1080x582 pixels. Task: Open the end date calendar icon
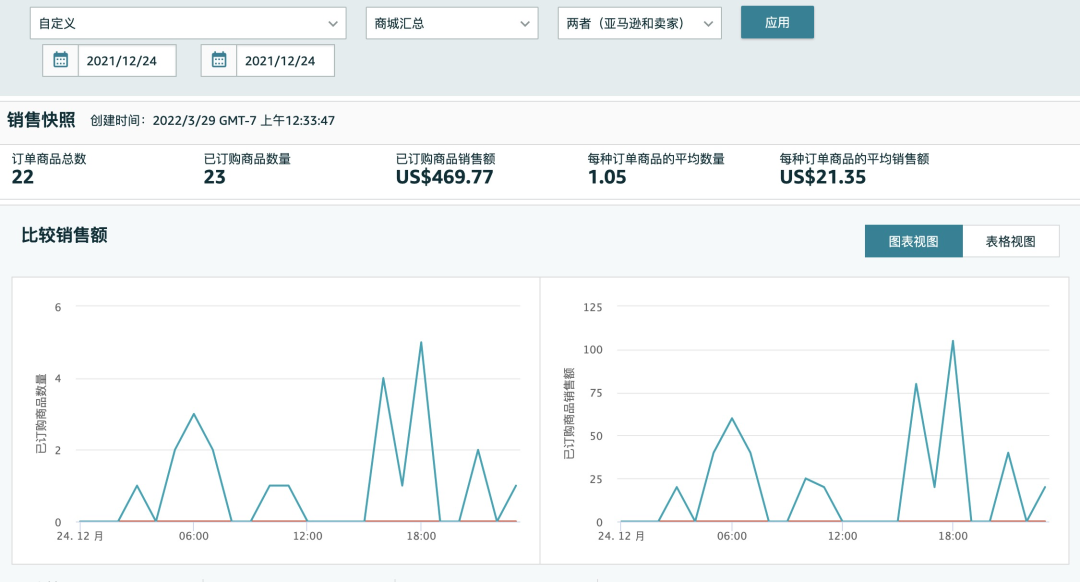[x=219, y=60]
